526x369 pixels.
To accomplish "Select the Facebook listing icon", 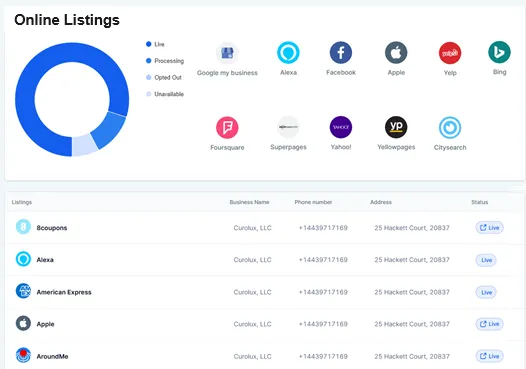I will [341, 53].
